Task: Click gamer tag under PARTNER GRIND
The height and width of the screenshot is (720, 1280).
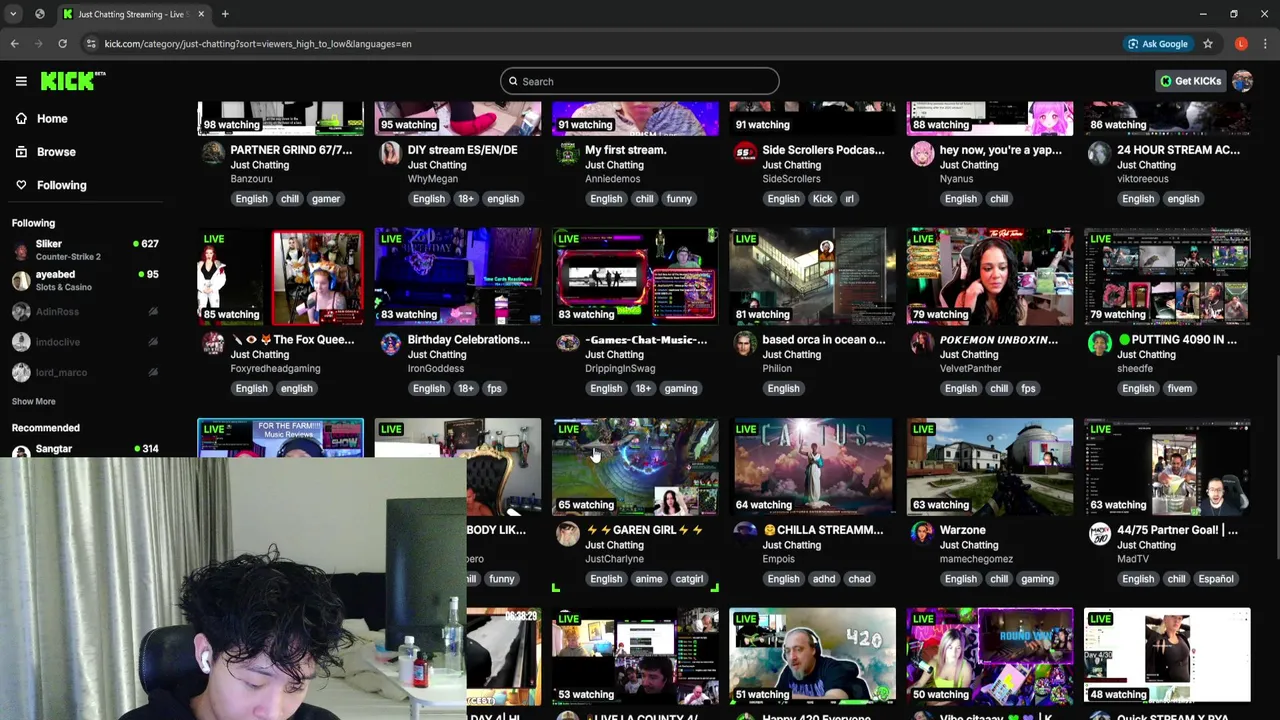Action: pyautogui.click(x=326, y=199)
